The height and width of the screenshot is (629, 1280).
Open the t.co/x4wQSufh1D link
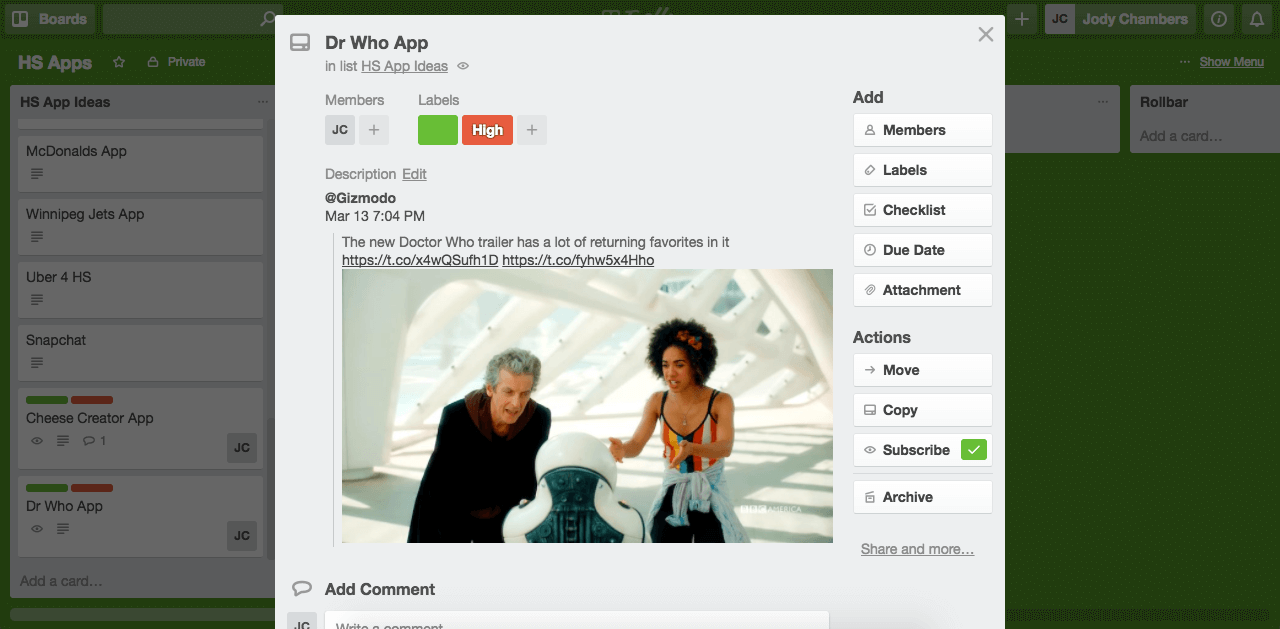click(x=420, y=260)
